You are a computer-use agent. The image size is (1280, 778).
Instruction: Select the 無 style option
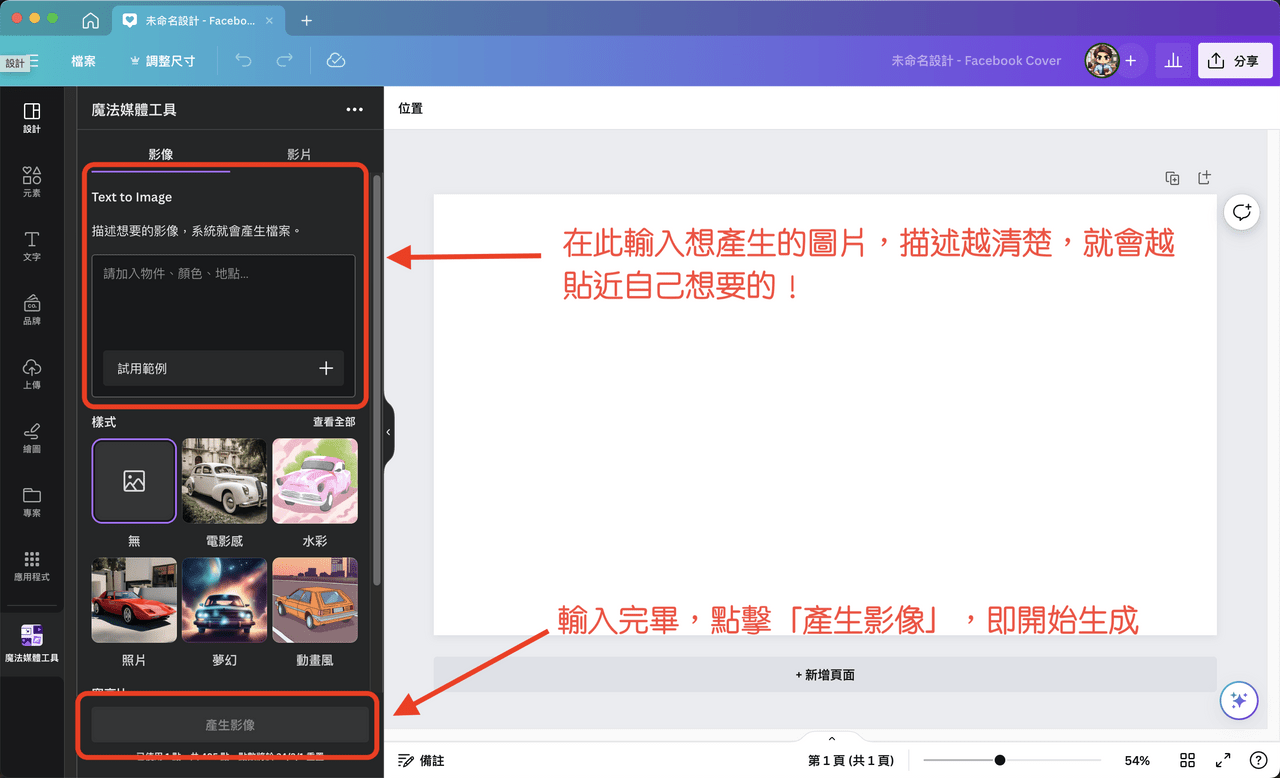(x=134, y=481)
